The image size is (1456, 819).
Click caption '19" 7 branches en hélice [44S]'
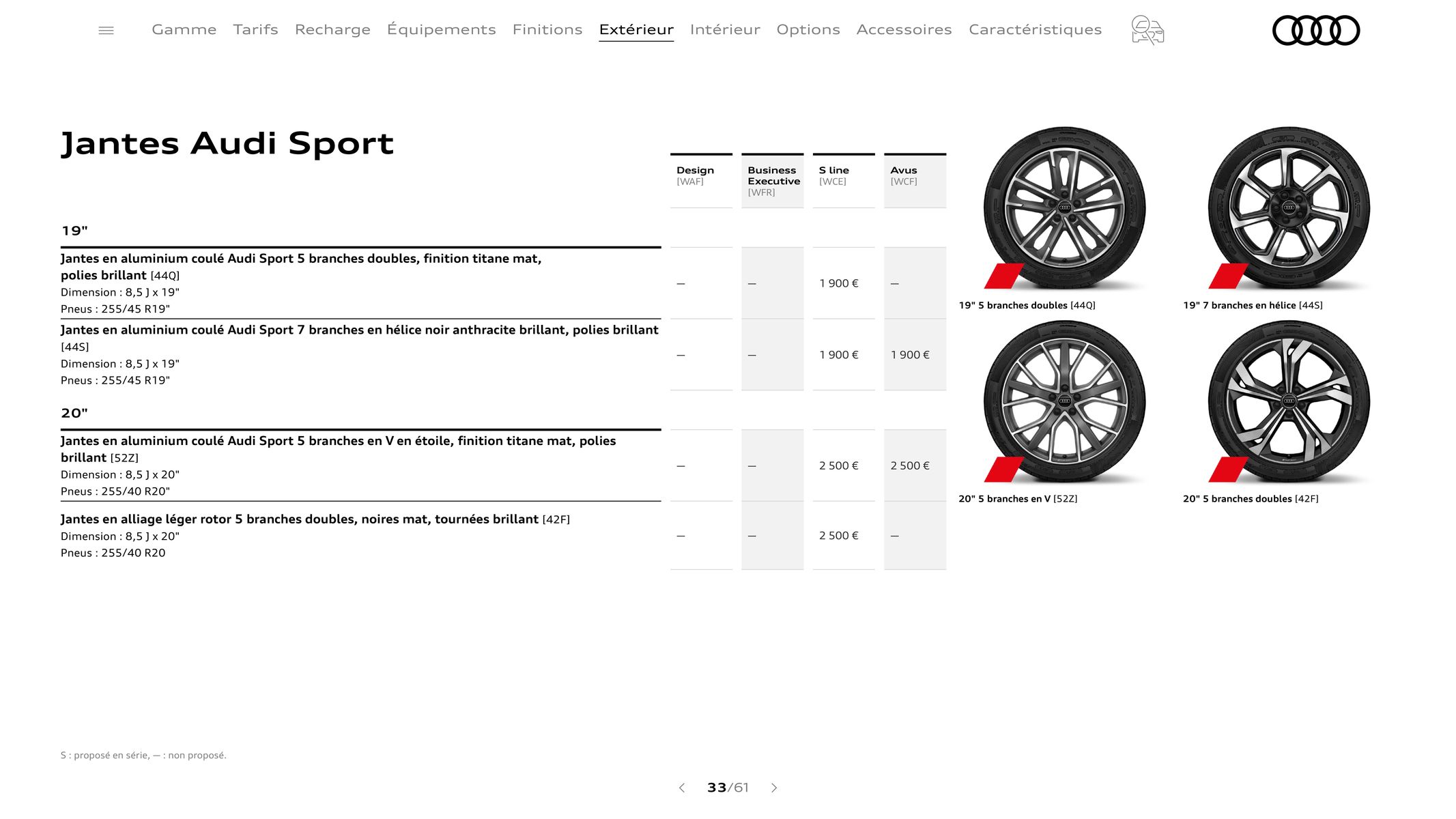point(1253,305)
